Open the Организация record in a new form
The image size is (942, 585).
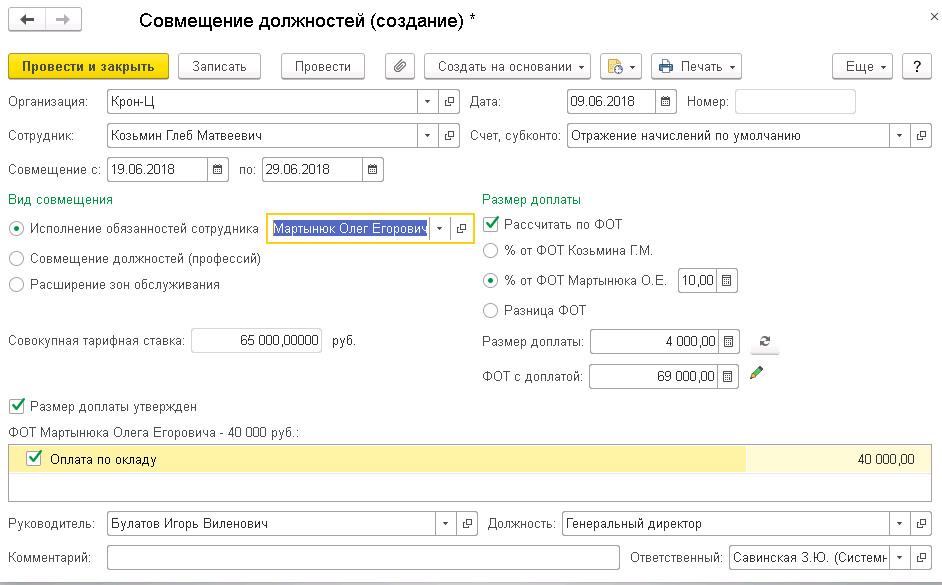[449, 102]
